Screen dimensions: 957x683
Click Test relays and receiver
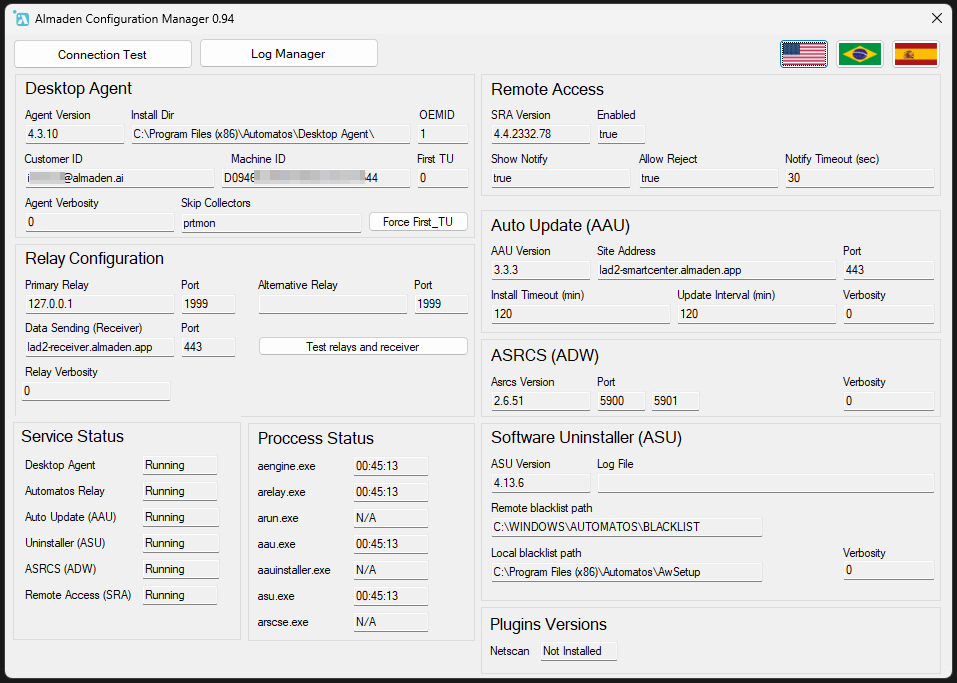(x=362, y=346)
